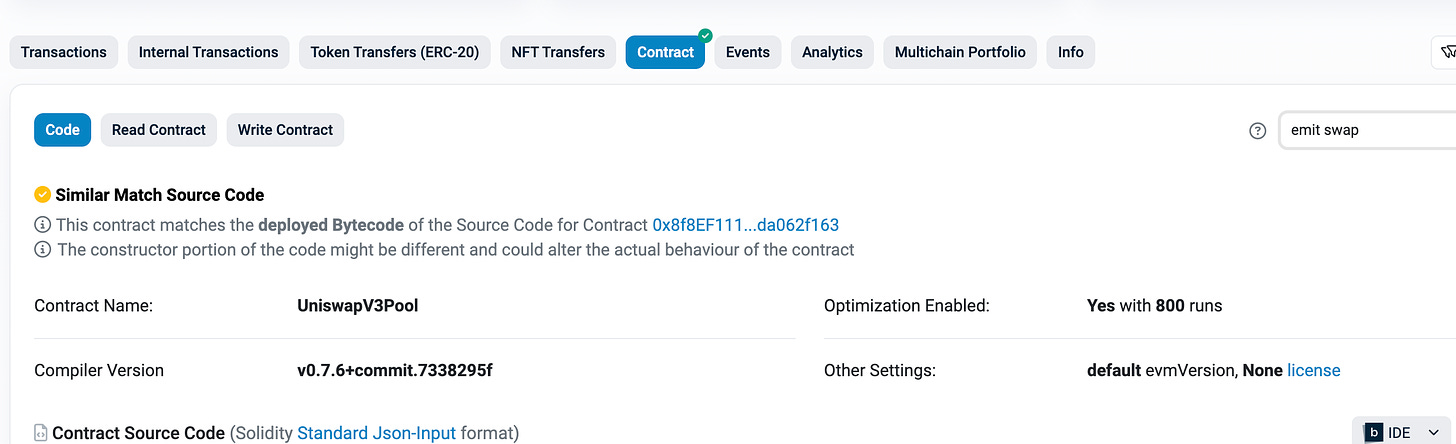Open the Transactions tab
Screen dimensions: 1456x444
(x=64, y=52)
